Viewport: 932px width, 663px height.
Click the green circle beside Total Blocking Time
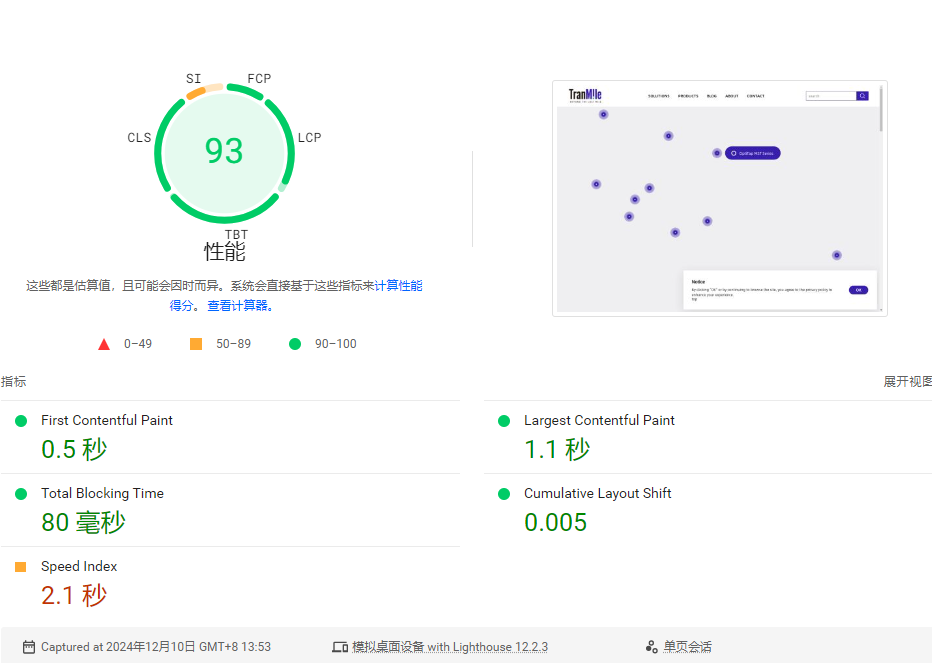coord(21,494)
